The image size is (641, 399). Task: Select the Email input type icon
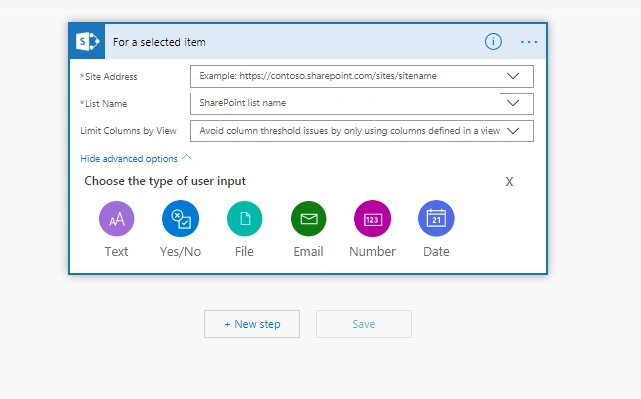click(x=309, y=219)
